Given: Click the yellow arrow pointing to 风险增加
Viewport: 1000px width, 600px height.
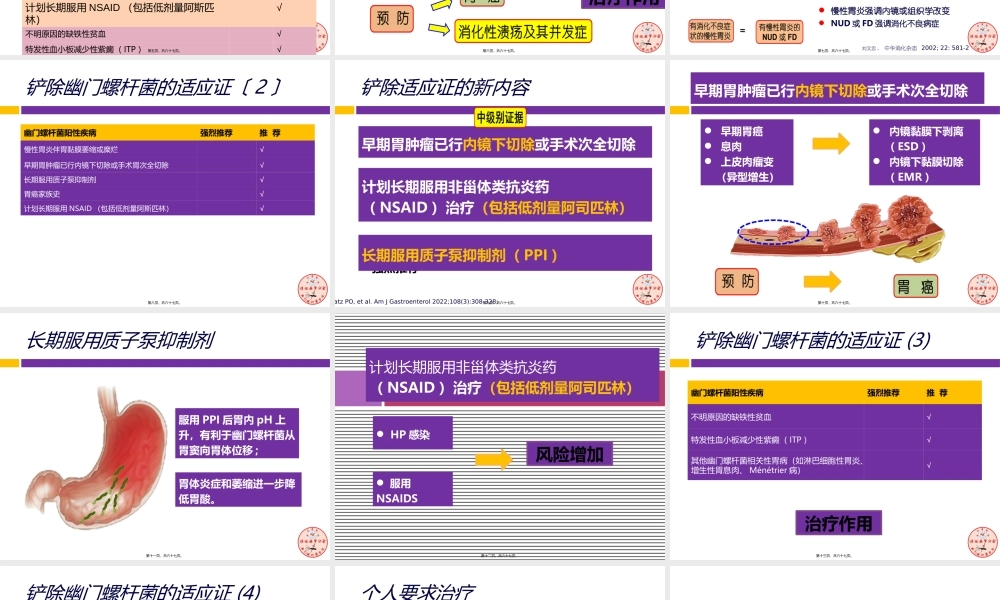Looking at the screenshot, I should pos(492,458).
